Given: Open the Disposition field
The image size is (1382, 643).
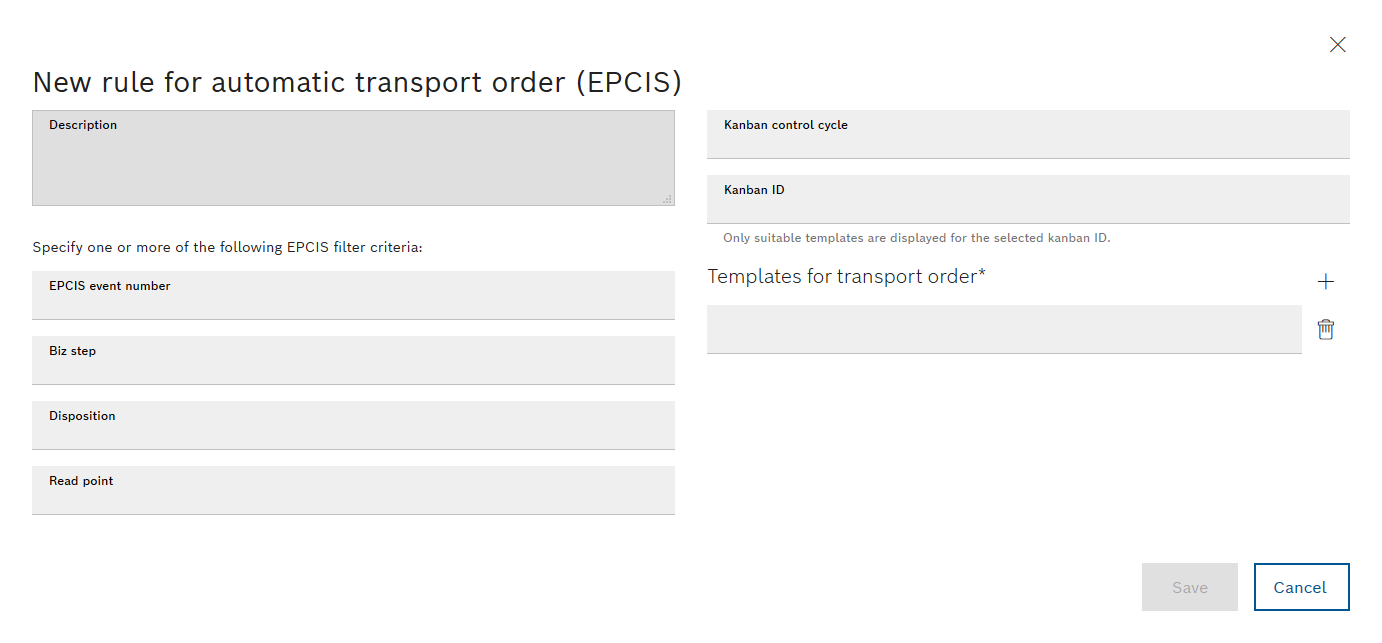Looking at the screenshot, I should [x=353, y=425].
